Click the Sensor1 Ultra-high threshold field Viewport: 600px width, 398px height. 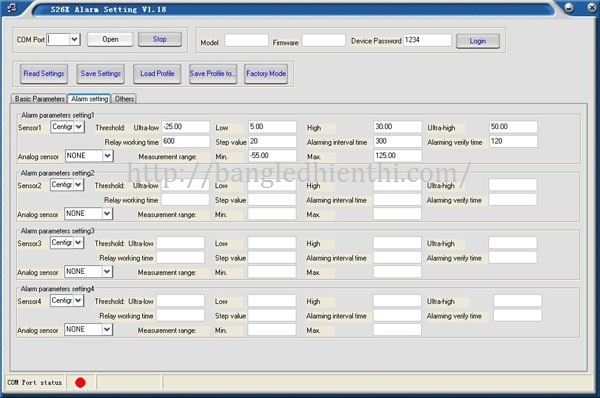[x=513, y=127]
